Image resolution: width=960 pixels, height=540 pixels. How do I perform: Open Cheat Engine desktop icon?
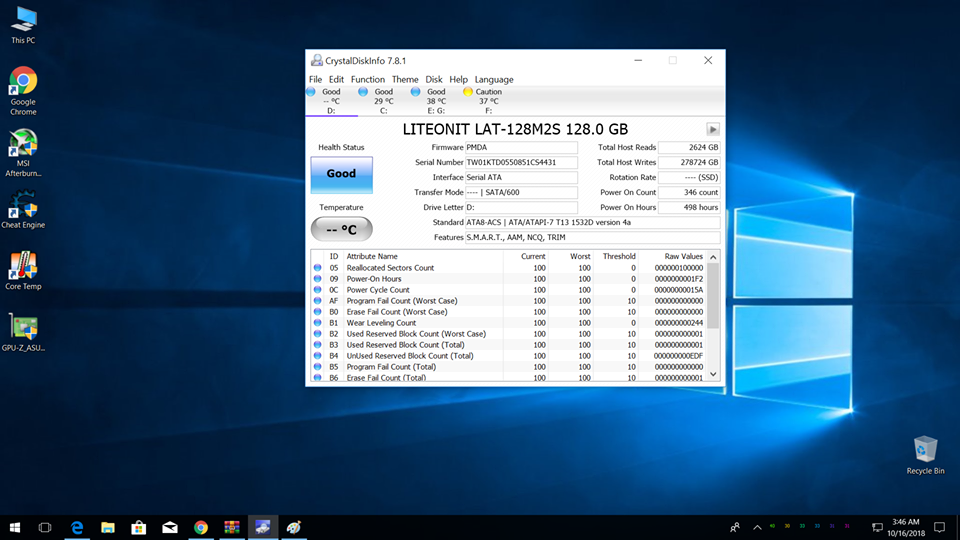[23, 207]
